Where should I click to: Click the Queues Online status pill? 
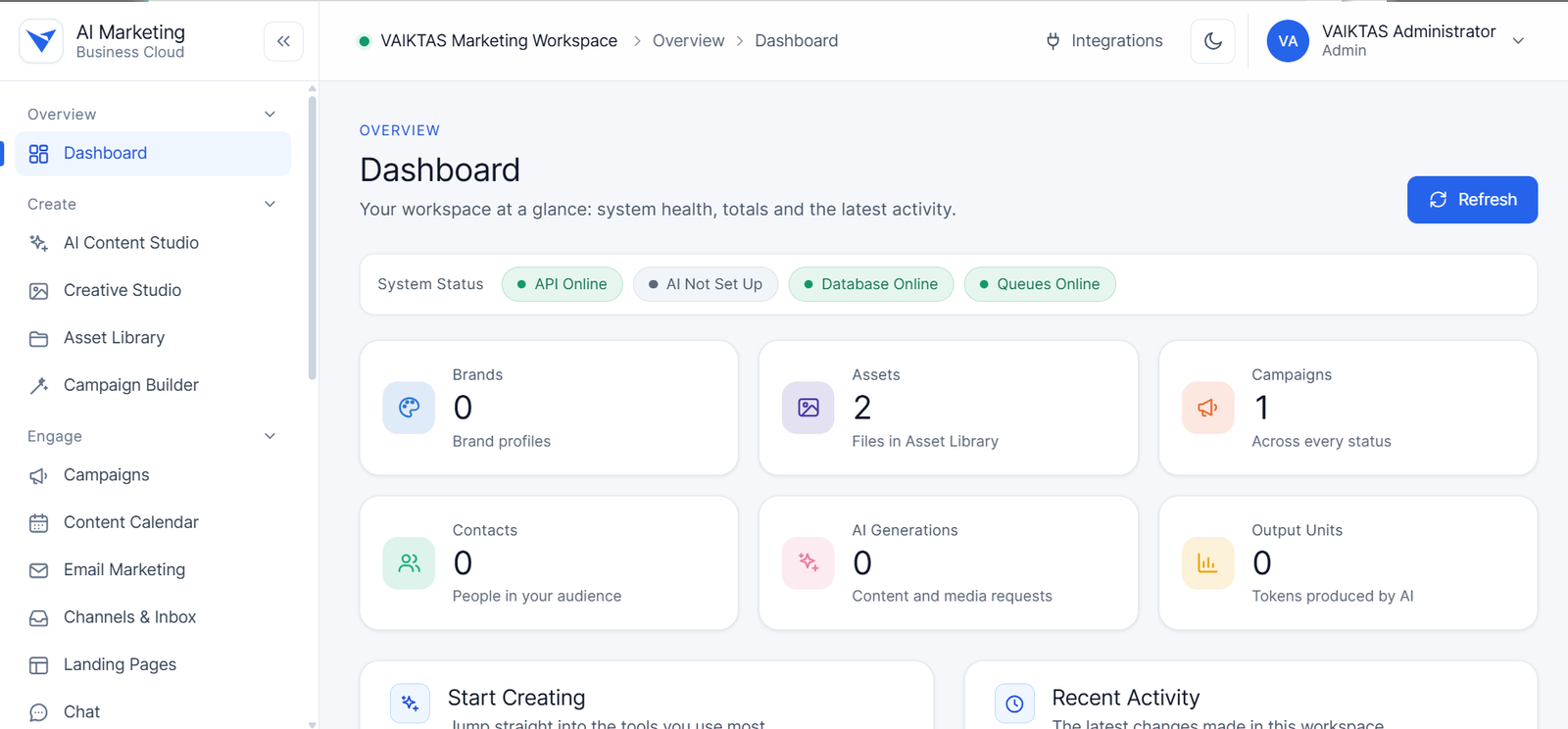point(1040,284)
